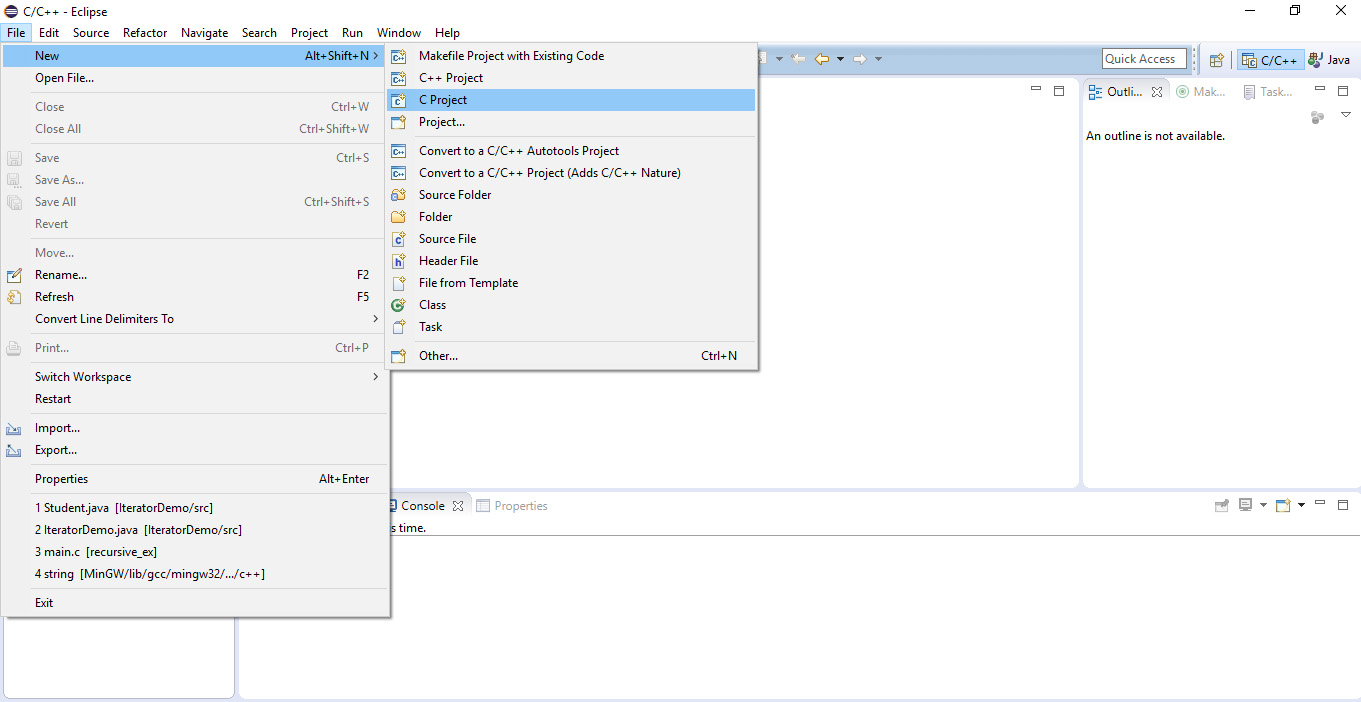Click the Quick Access field
The width and height of the screenshot is (1361, 702).
pos(1144,58)
